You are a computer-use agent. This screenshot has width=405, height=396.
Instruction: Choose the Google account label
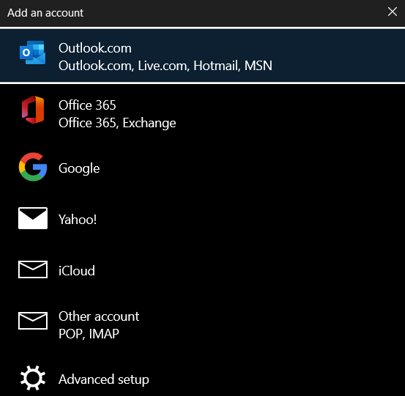pyautogui.click(x=79, y=168)
